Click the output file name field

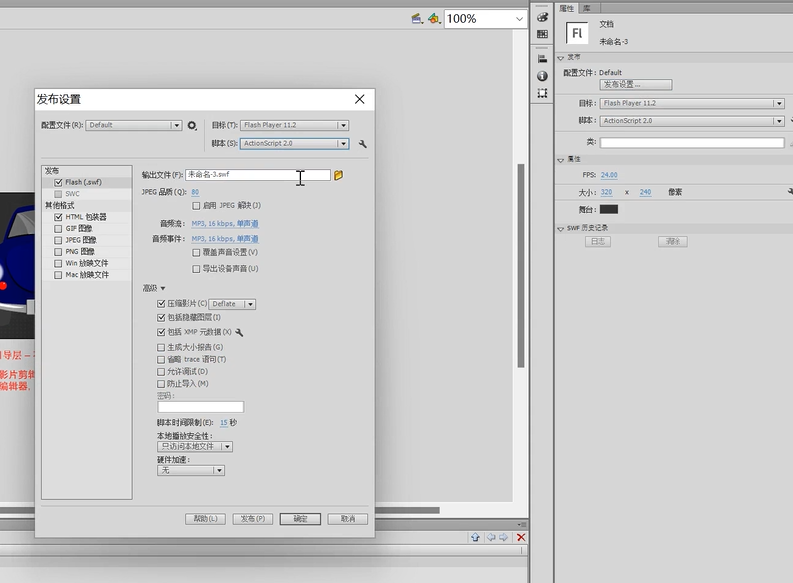click(x=258, y=175)
